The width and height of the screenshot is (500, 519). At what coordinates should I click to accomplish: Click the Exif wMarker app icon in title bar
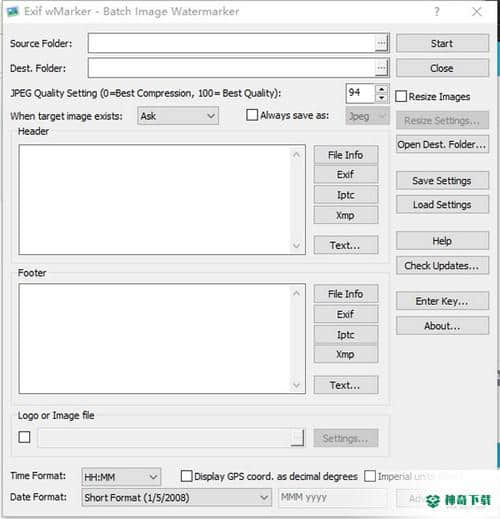(13, 12)
